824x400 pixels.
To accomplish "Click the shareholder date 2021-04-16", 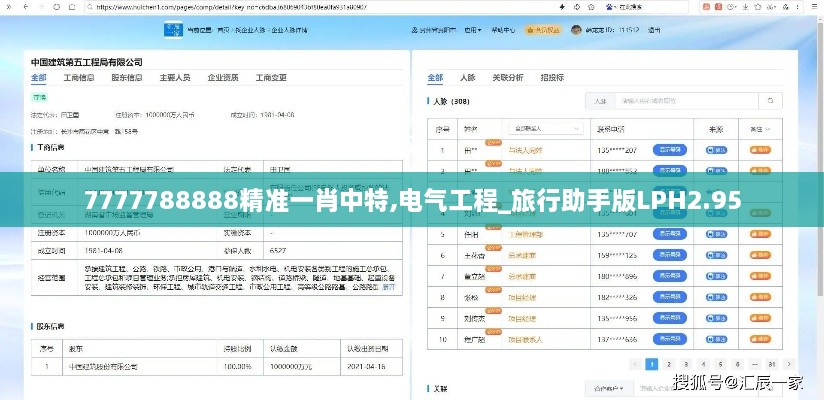I will pyautogui.click(x=366, y=367).
